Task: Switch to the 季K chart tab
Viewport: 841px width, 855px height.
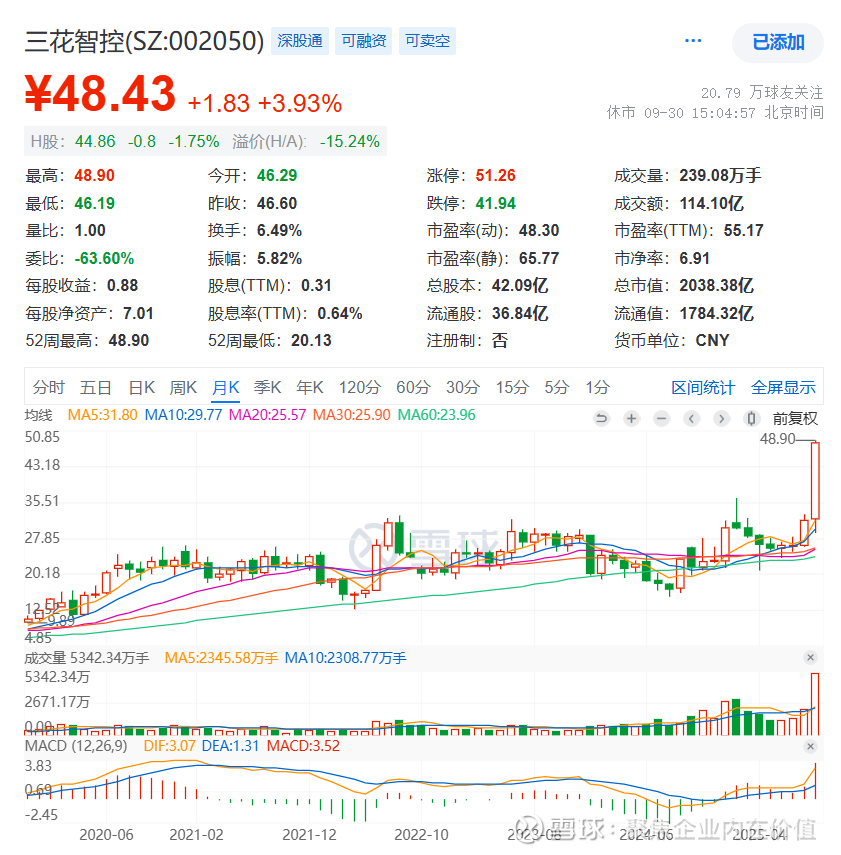Action: point(267,388)
